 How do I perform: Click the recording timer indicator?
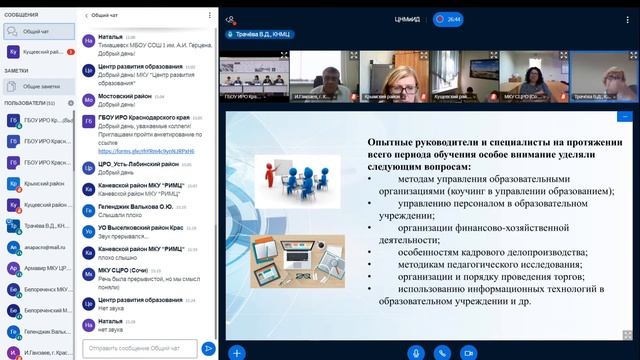448,19
